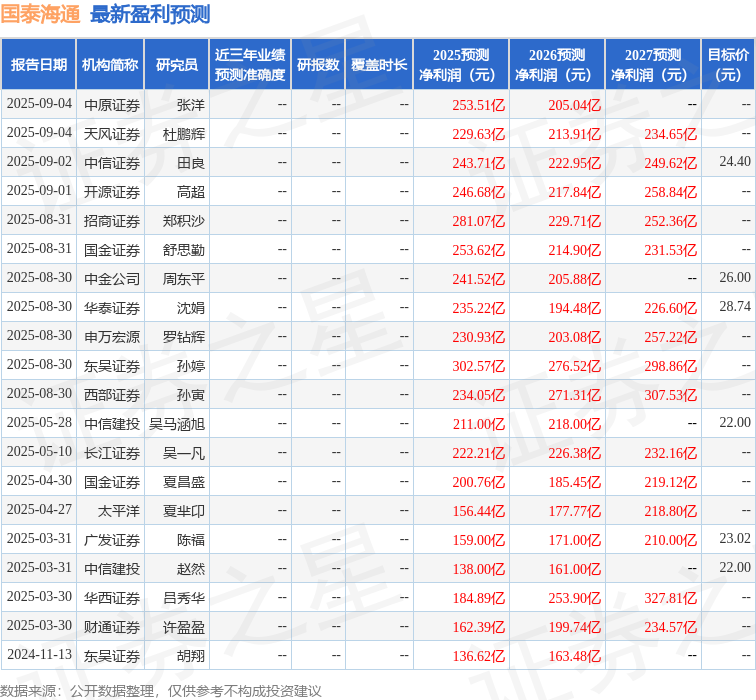Screen dimensions: 756x700
Task: Click 华泰证券 institution cell
Action: 112,308
